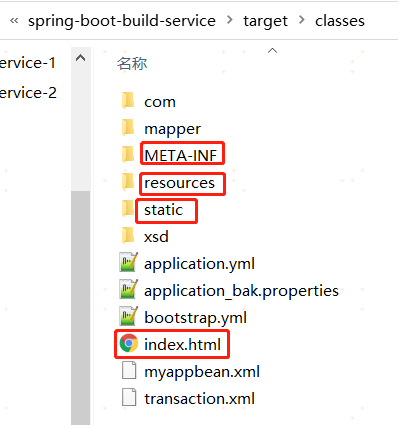Select the application.yml file name
The width and height of the screenshot is (398, 425).
click(199, 264)
